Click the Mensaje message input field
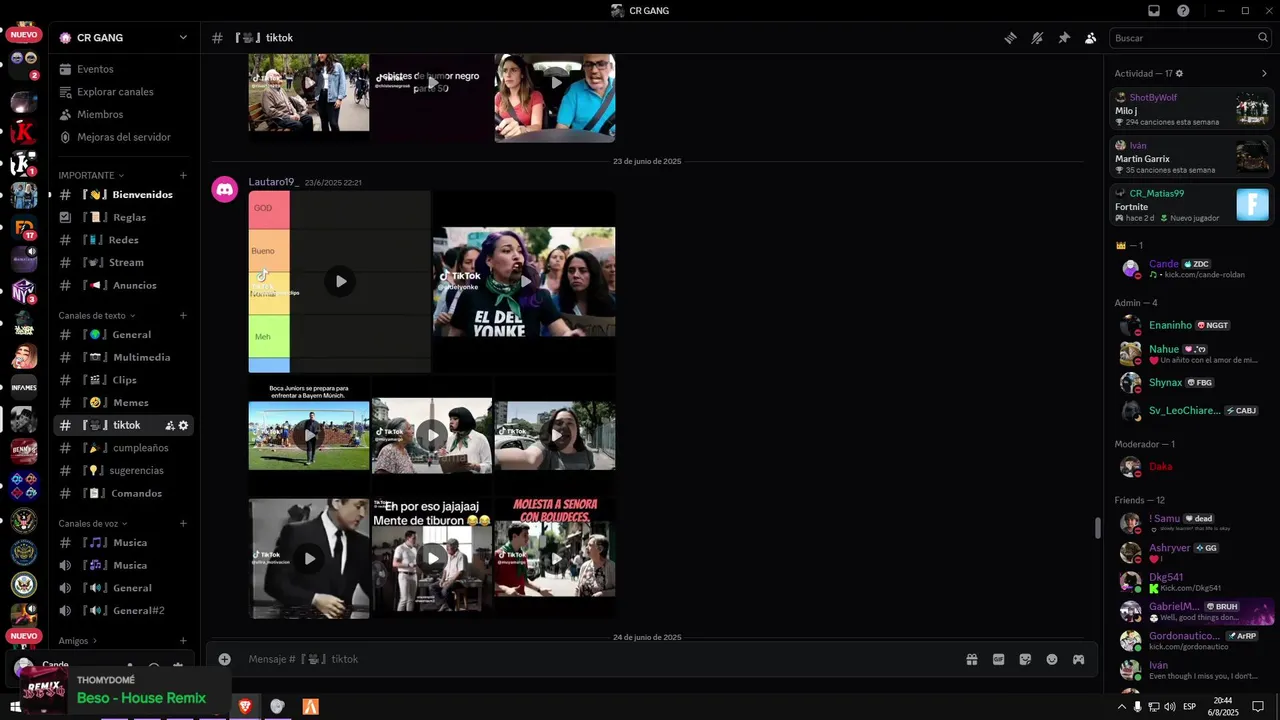 tap(600, 659)
